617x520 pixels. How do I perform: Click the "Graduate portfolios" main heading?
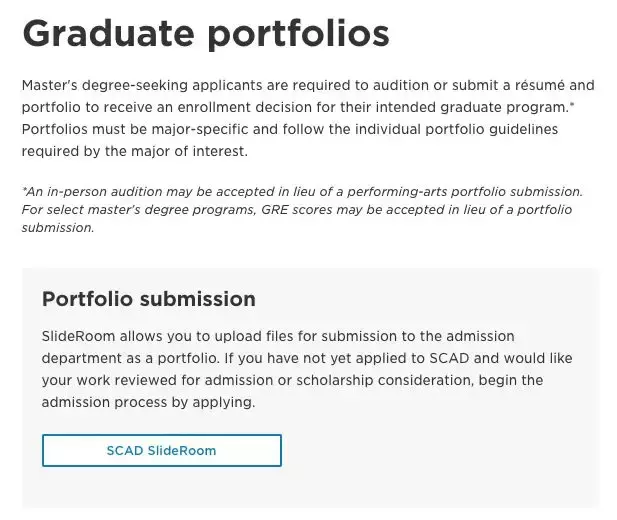tap(205, 33)
